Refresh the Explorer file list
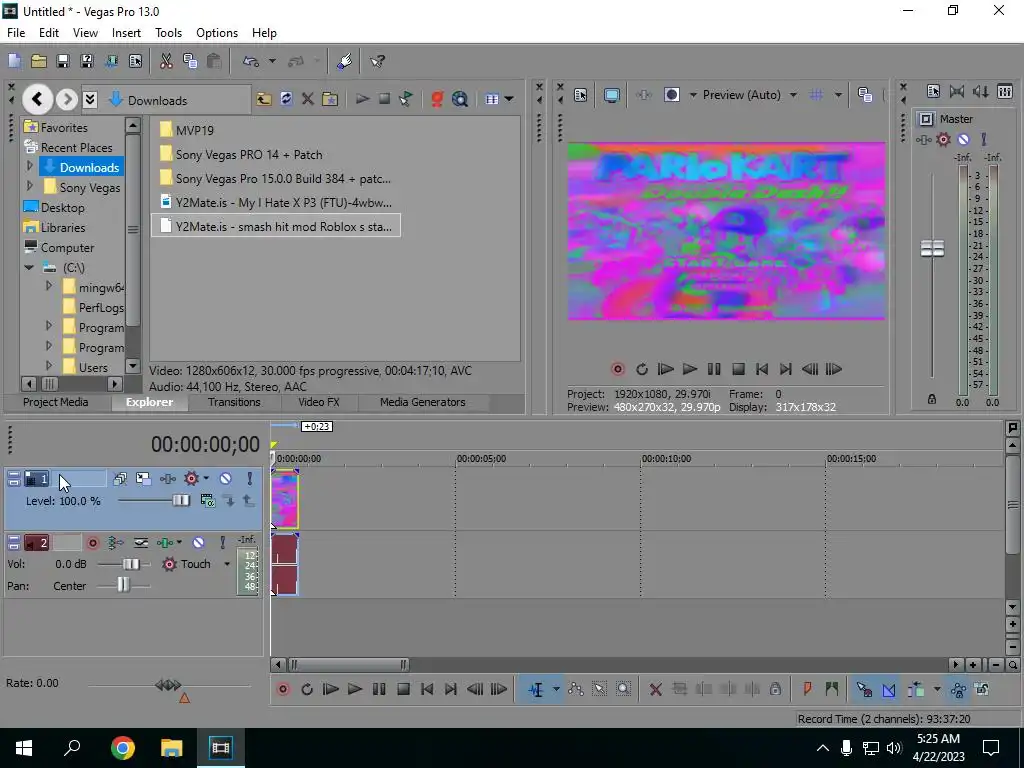This screenshot has height=768, width=1024. click(286, 99)
